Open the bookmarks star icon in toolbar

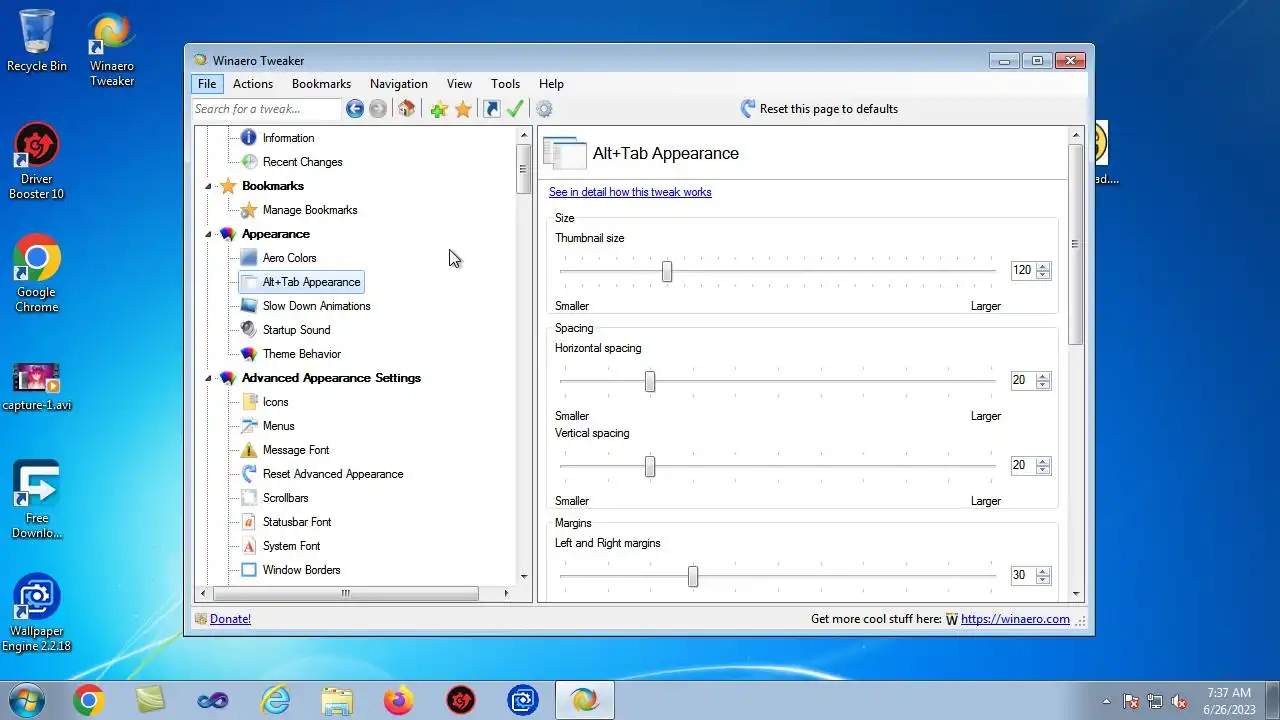tap(463, 109)
